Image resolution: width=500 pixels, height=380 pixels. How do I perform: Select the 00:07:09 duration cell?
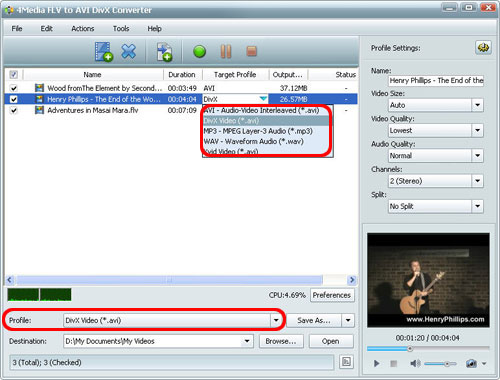pyautogui.click(x=182, y=110)
